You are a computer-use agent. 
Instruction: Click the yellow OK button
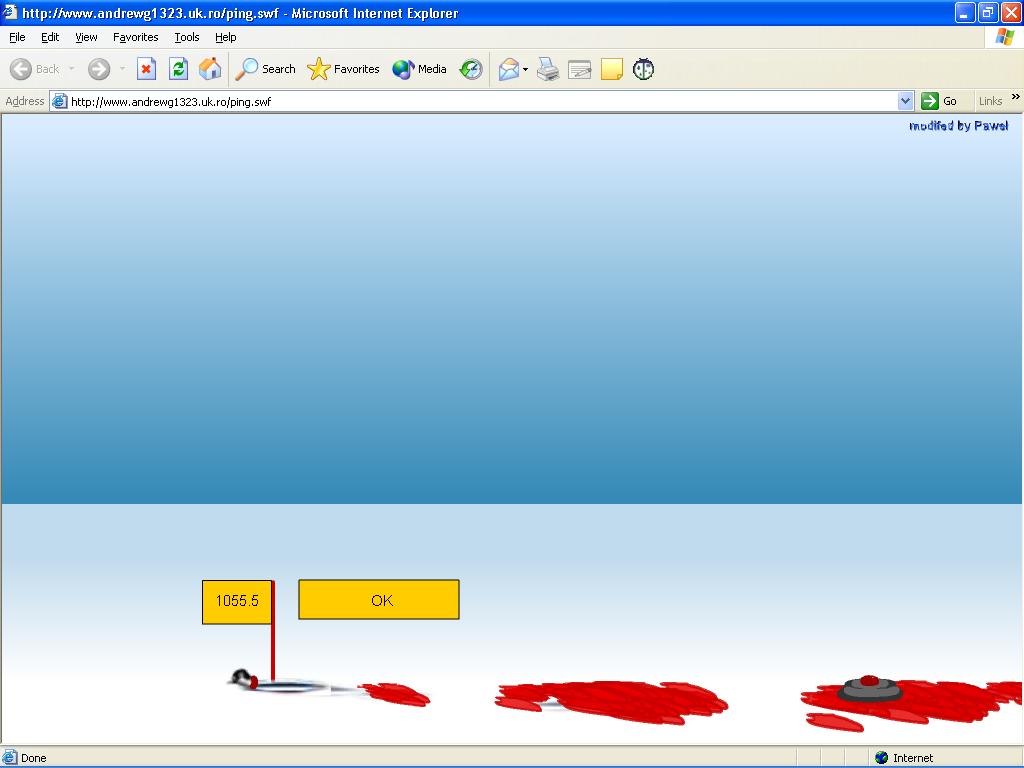(x=379, y=600)
